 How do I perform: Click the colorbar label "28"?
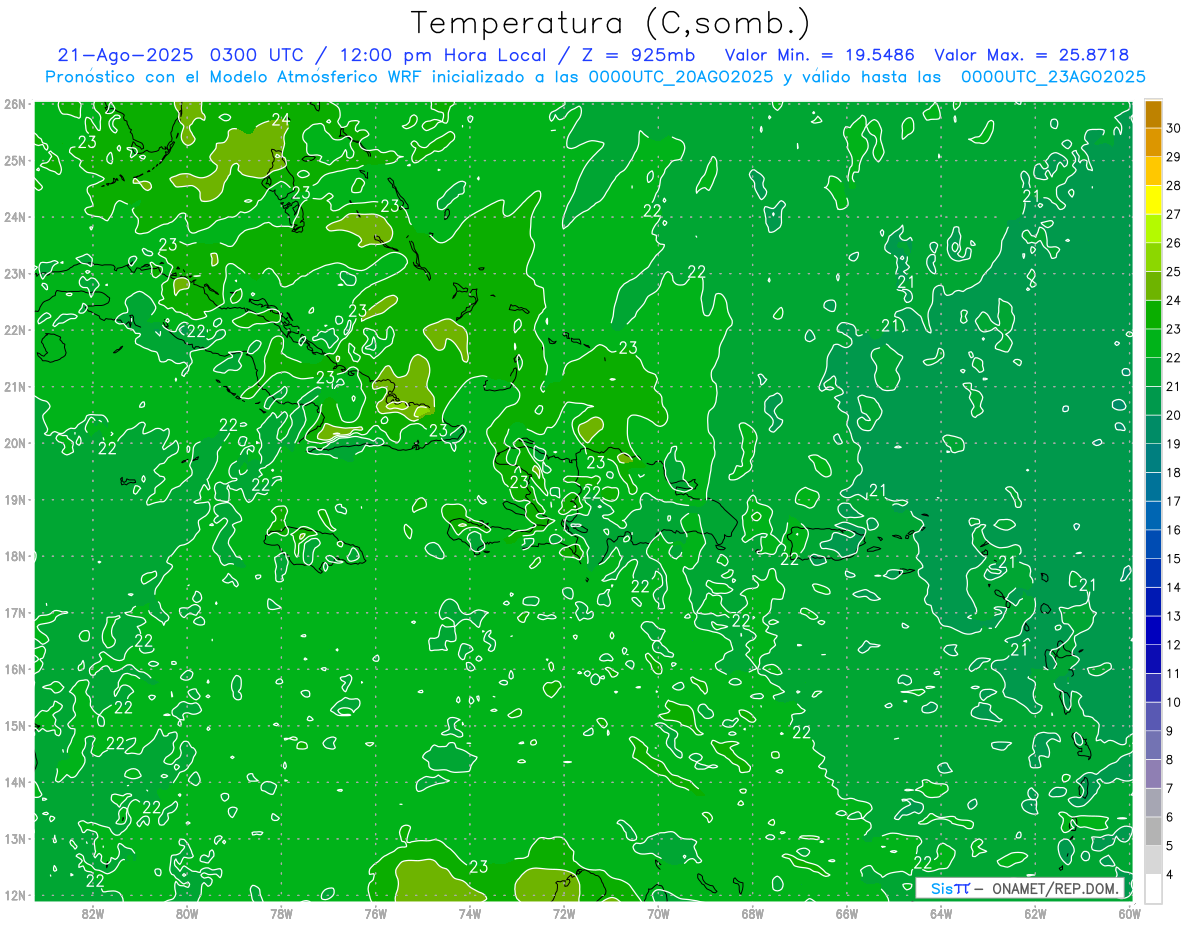tap(1173, 185)
